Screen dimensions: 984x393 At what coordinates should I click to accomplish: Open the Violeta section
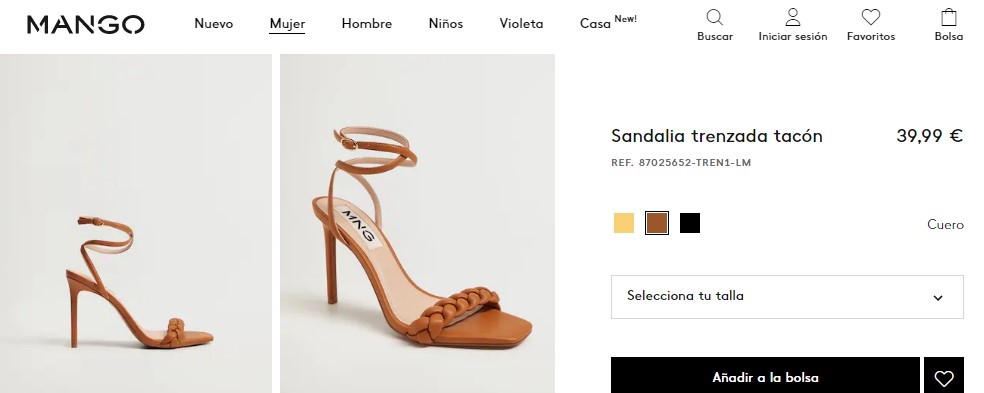coord(521,24)
